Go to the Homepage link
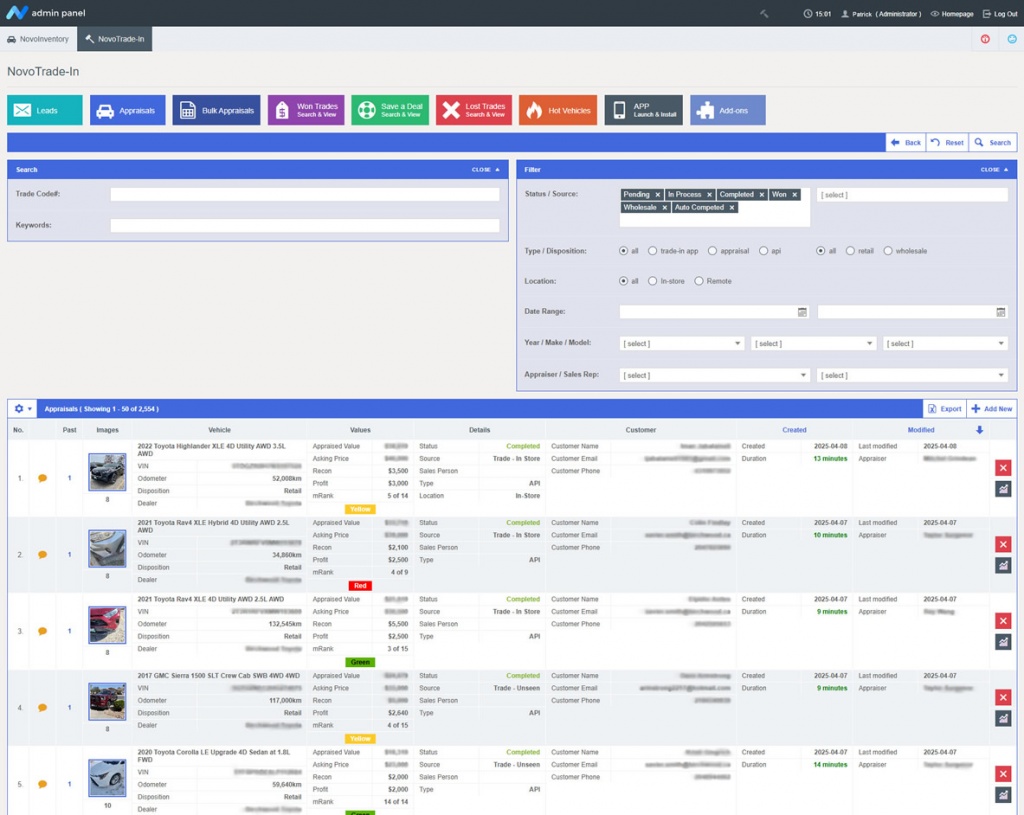This screenshot has width=1024, height=815. tap(952, 14)
